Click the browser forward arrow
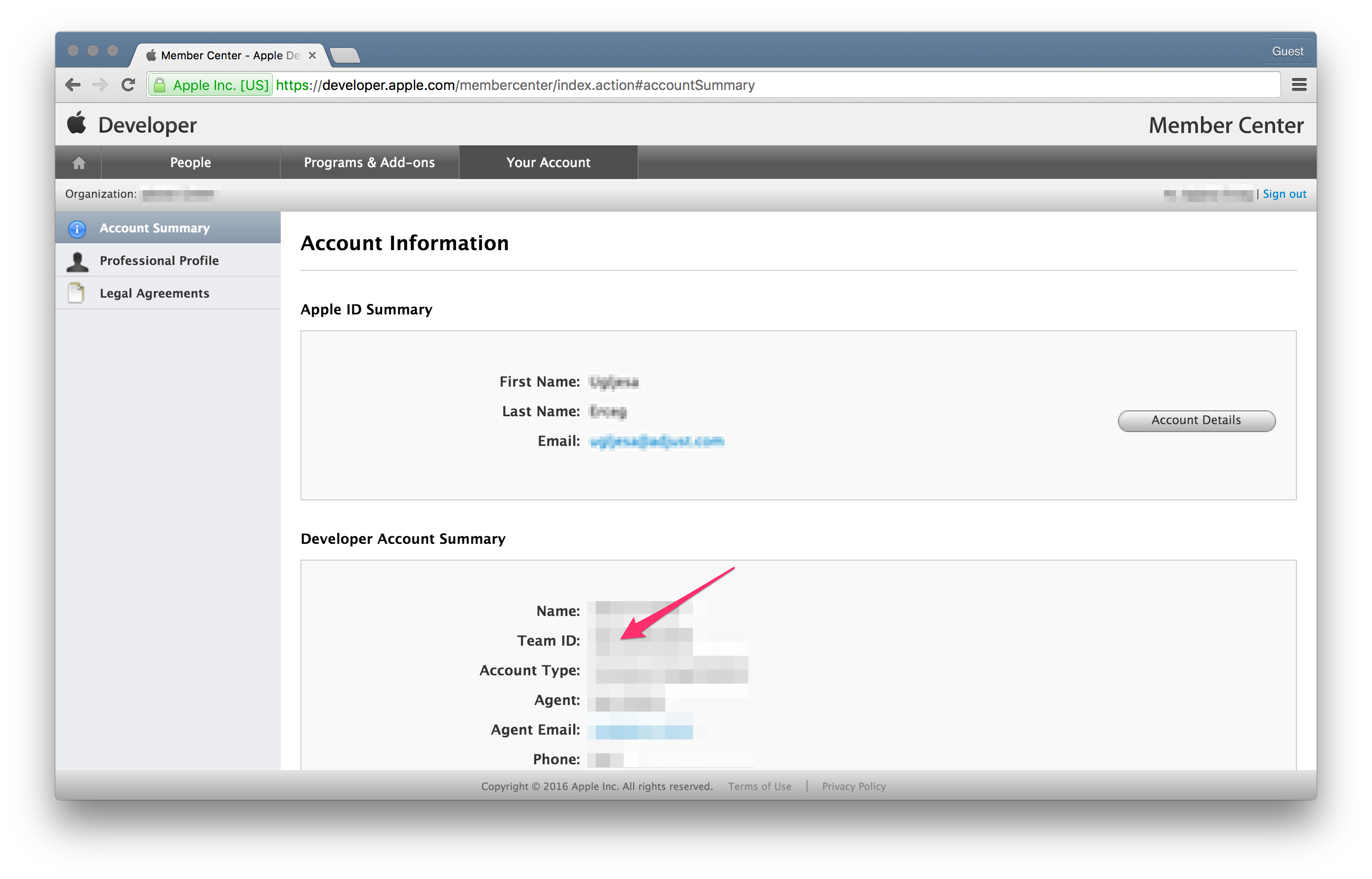The image size is (1372, 879). (100, 85)
